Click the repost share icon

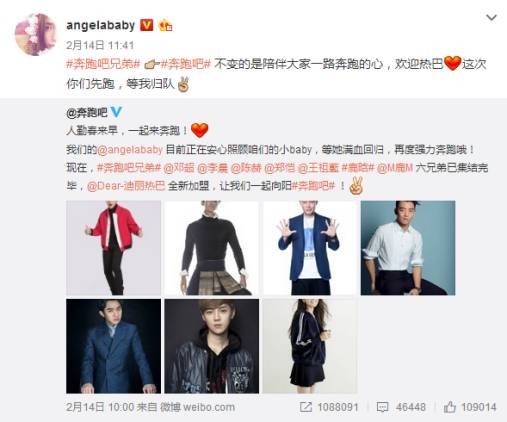coord(306,407)
